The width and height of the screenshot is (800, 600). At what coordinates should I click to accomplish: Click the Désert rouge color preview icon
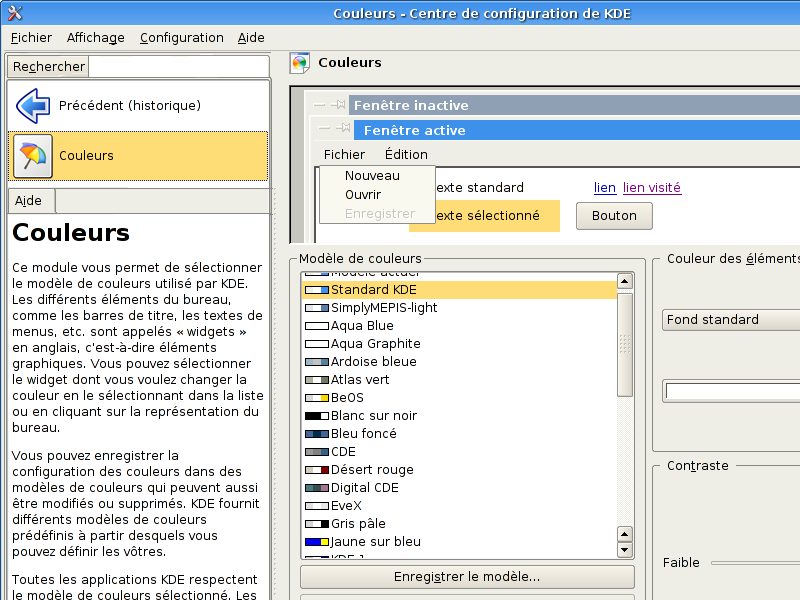click(317, 470)
